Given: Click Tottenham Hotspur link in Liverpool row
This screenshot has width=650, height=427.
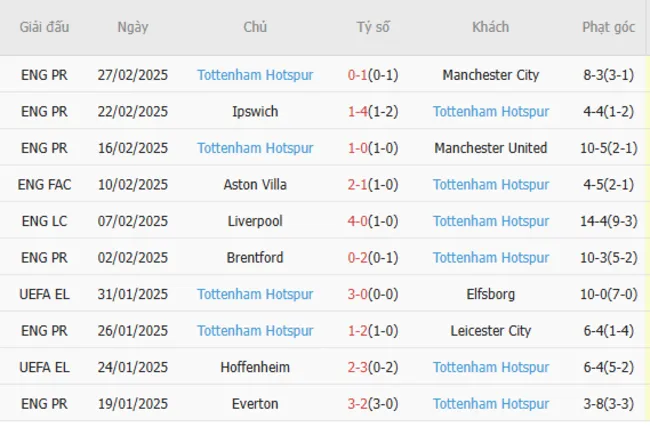Looking at the screenshot, I should [491, 221].
